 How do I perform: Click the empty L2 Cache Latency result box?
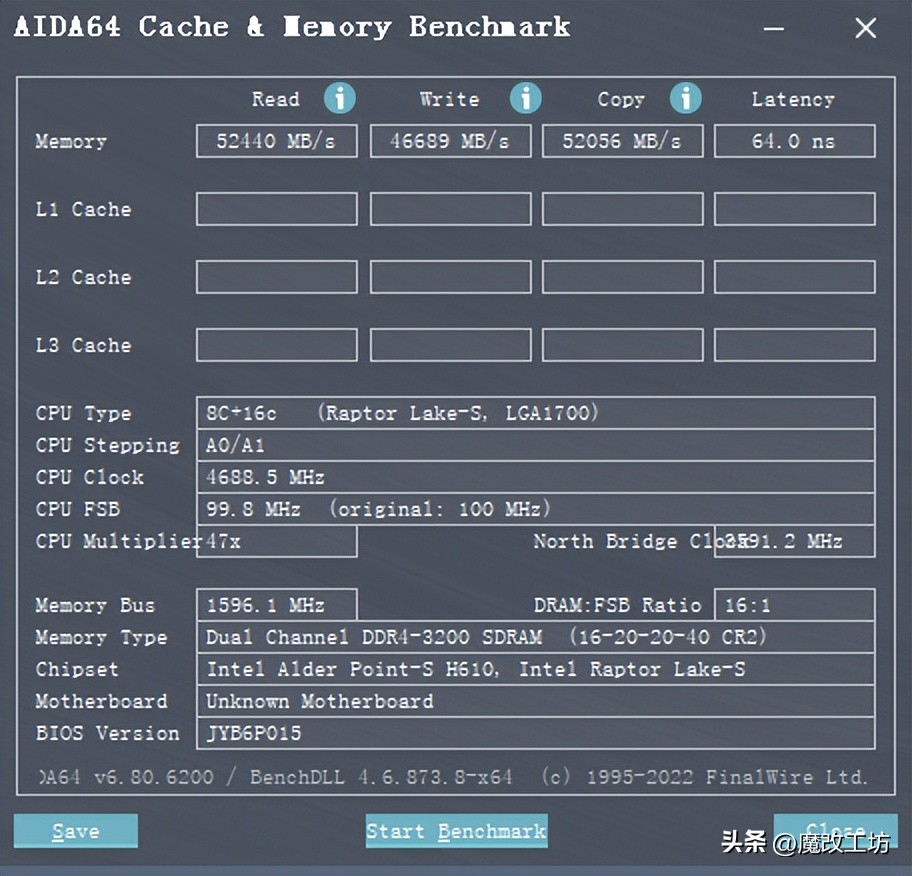pos(794,277)
